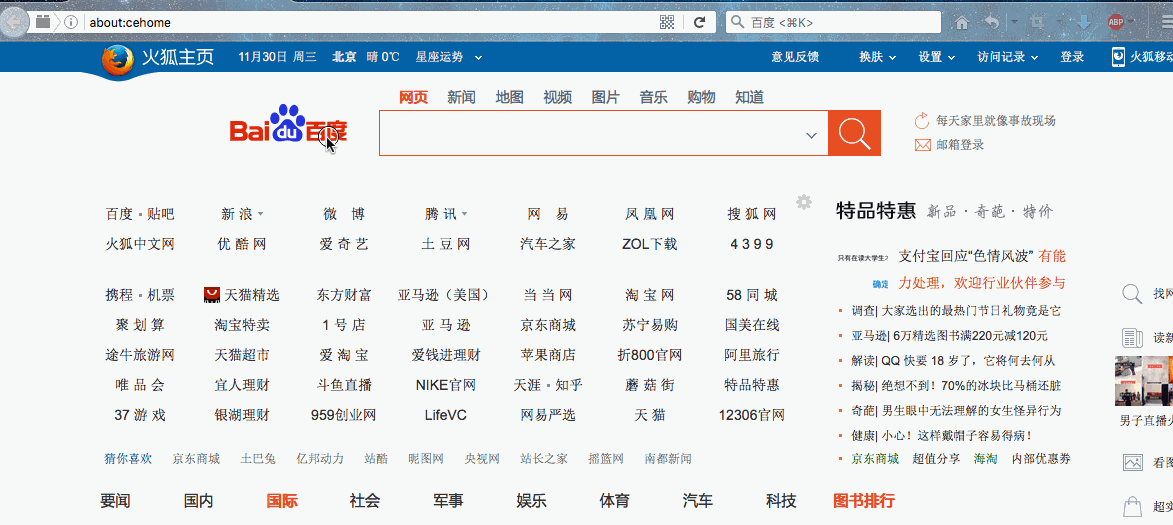This screenshot has height=525, width=1173.
Task: Click headline 健康| 小心！这样戴帽子容易得病！
Action: click(x=942, y=435)
